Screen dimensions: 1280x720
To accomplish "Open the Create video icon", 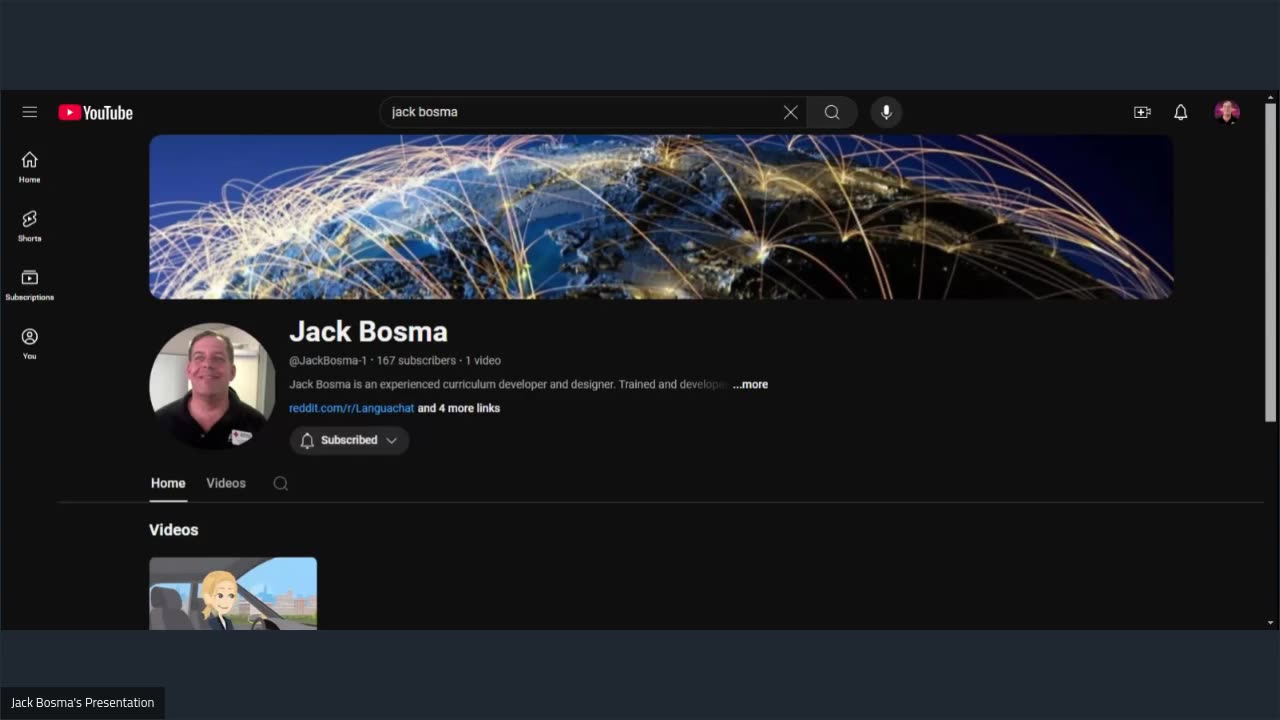I will click(1142, 112).
